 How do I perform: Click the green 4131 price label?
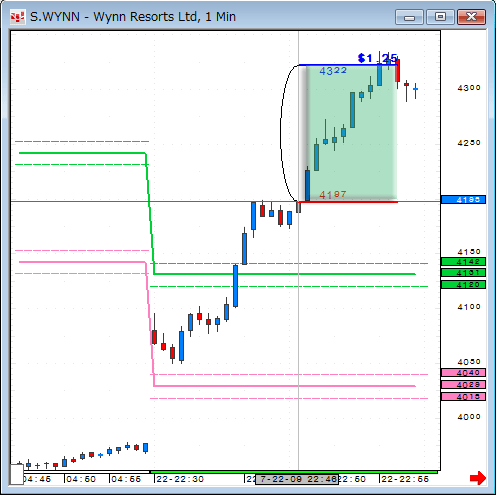click(463, 273)
